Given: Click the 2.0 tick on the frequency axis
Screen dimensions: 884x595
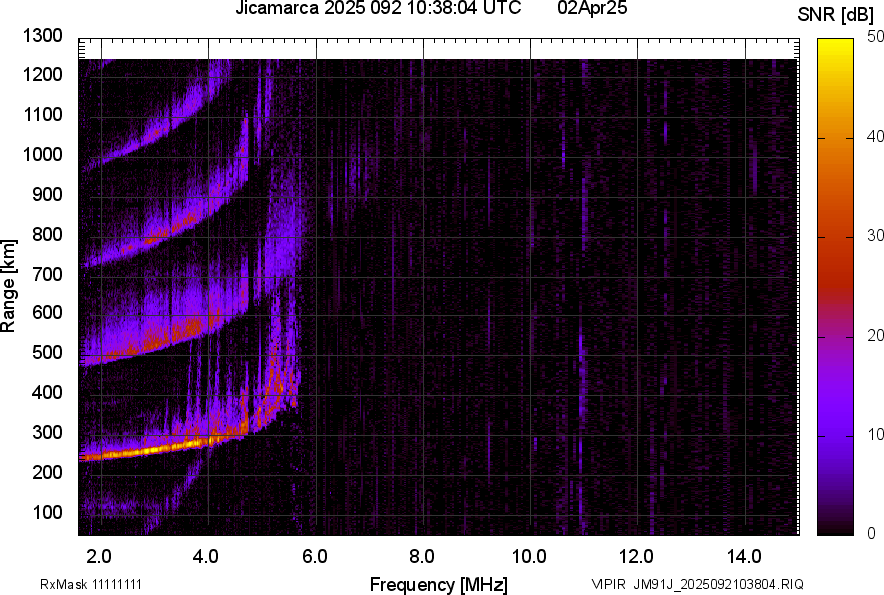Looking at the screenshot, I should [x=99, y=556].
